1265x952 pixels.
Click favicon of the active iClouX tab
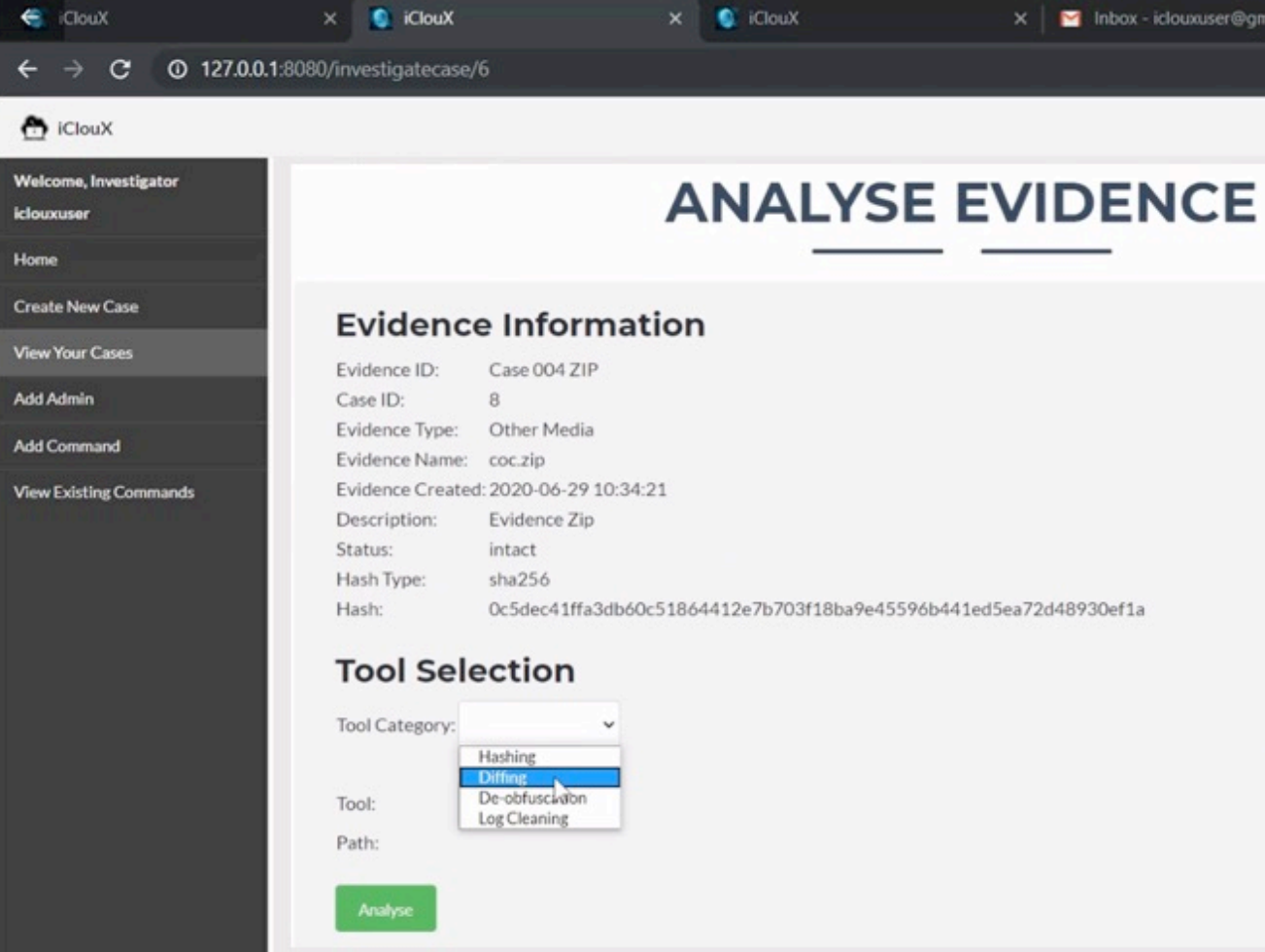point(381,18)
